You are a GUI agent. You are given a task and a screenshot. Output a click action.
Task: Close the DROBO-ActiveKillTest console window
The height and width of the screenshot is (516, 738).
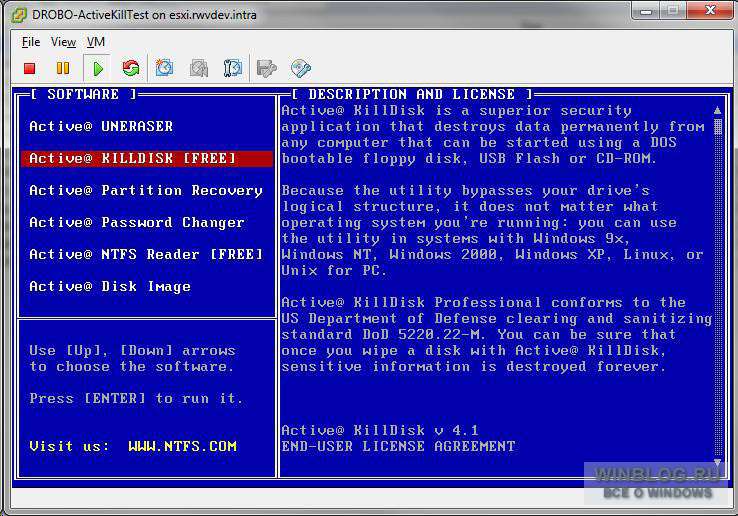[x=709, y=11]
